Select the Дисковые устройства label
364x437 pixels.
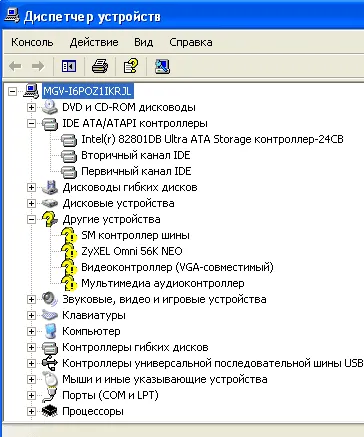point(118,203)
